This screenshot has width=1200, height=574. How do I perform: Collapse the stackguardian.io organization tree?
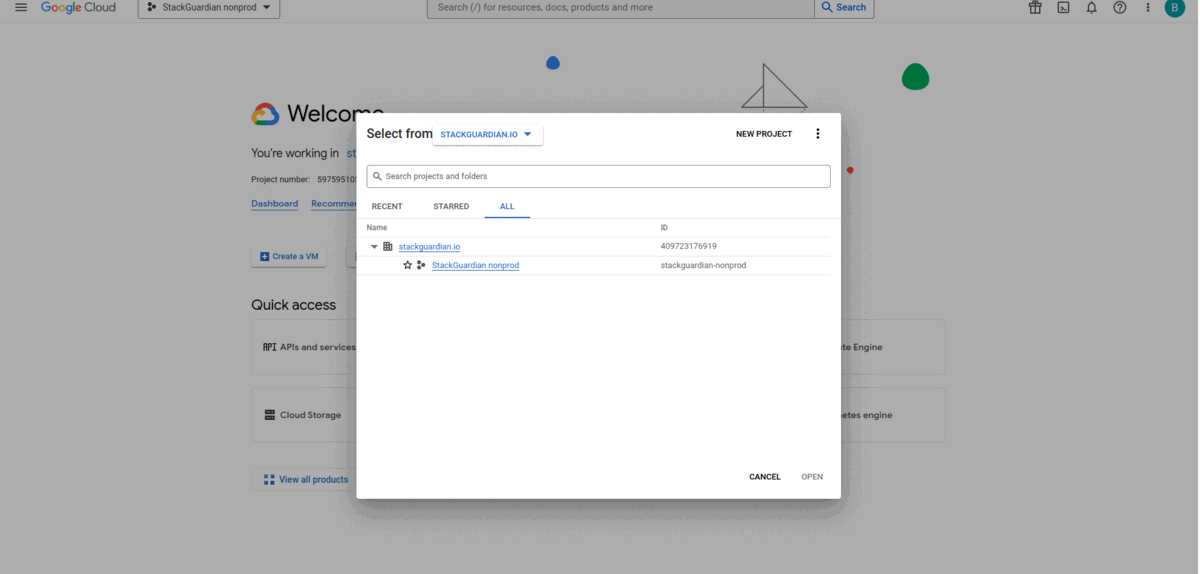pos(374,246)
